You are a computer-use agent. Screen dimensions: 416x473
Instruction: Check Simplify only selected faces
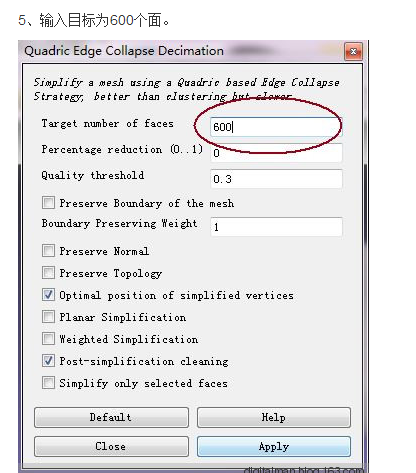48,383
